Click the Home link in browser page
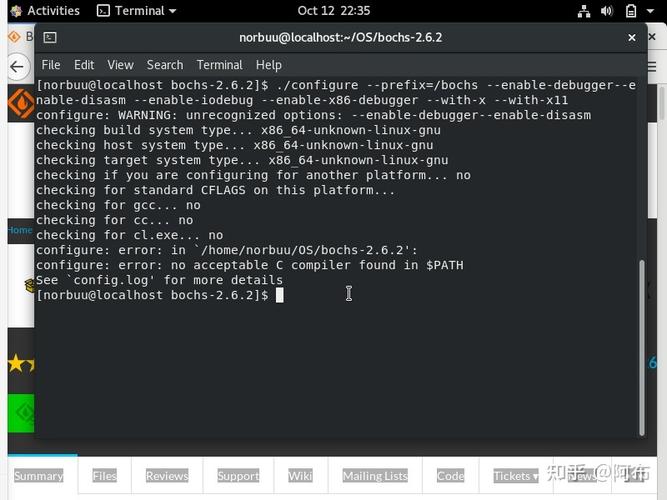The height and width of the screenshot is (500, 667). 20,230
